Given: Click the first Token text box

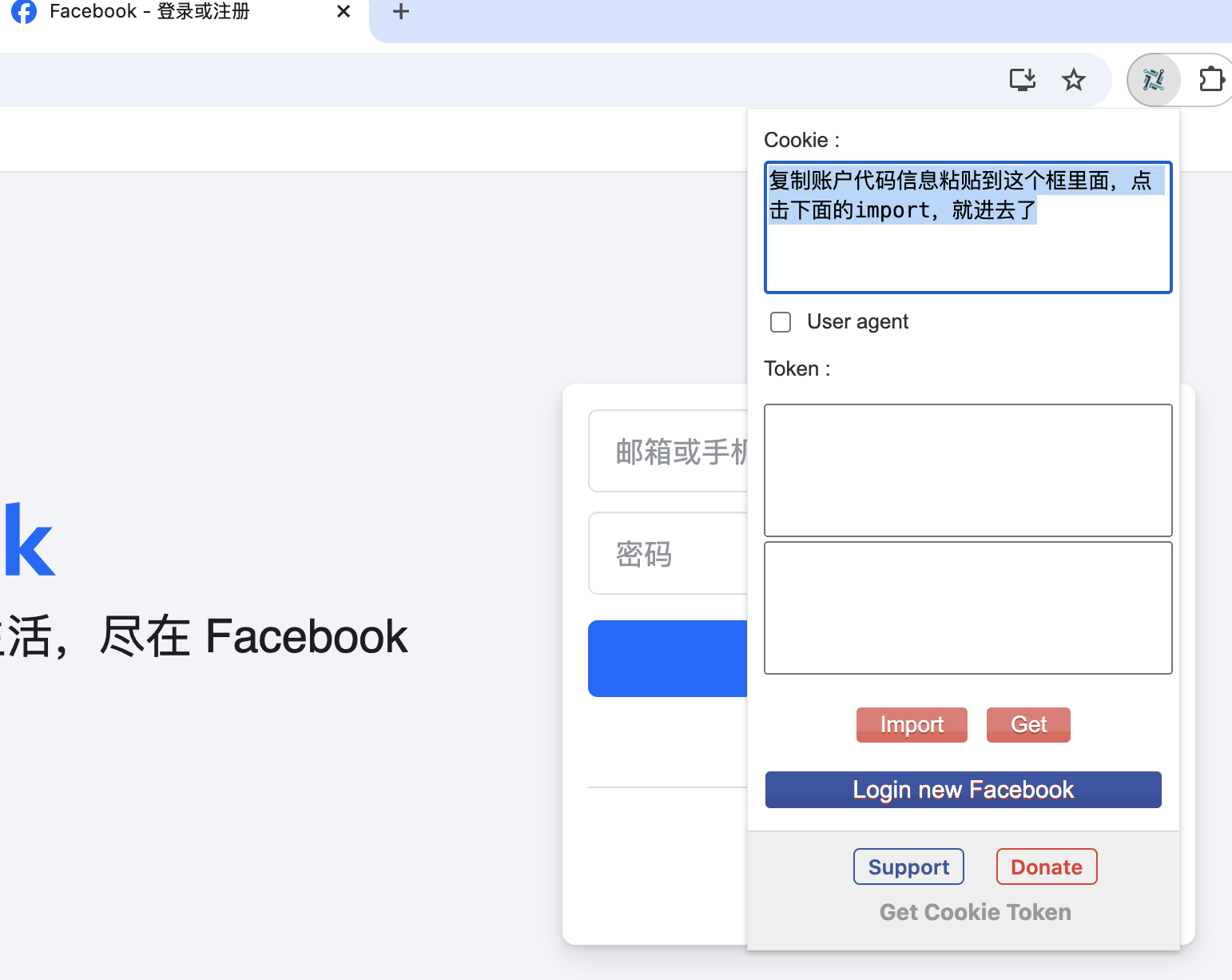Looking at the screenshot, I should [x=968, y=470].
